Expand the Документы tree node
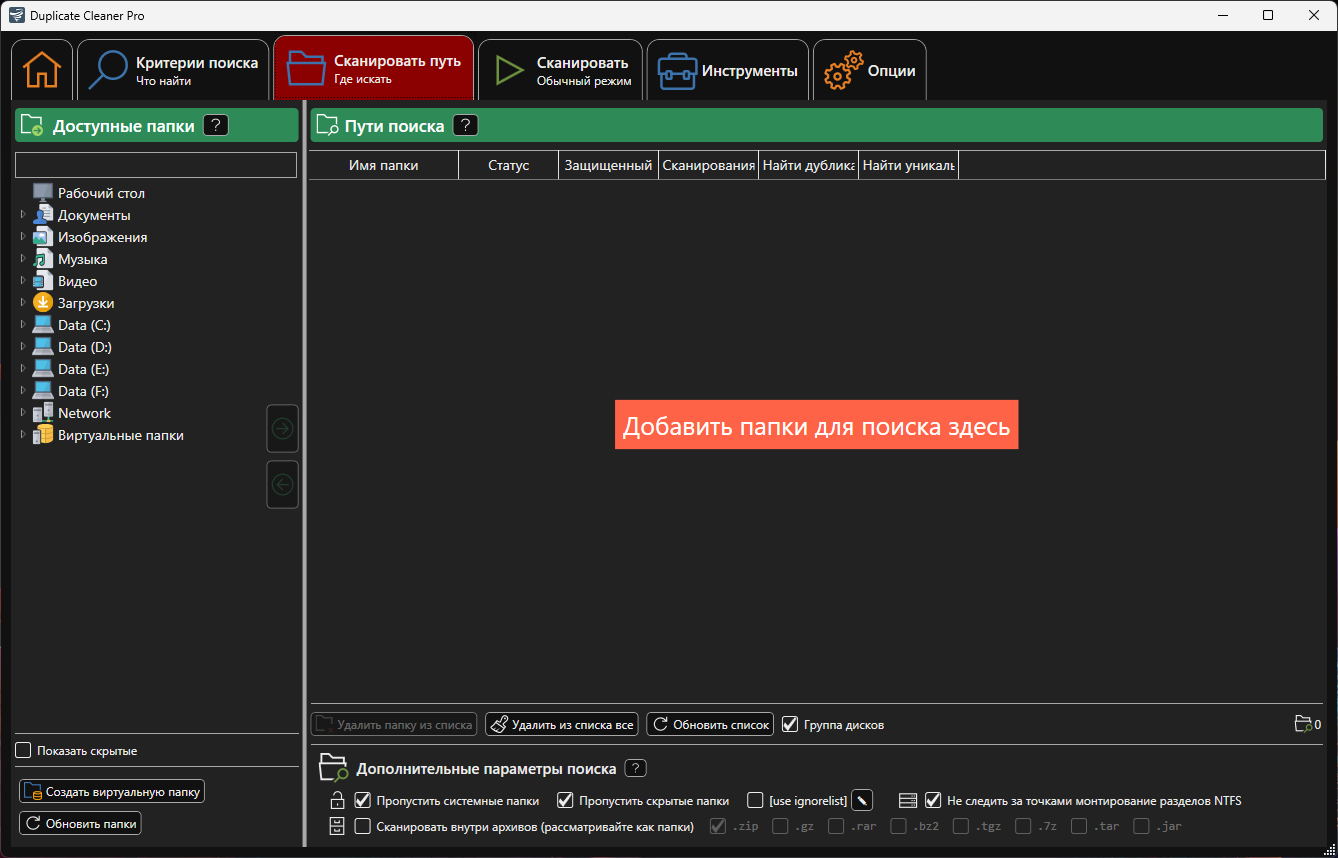1338x858 pixels. tap(23, 215)
